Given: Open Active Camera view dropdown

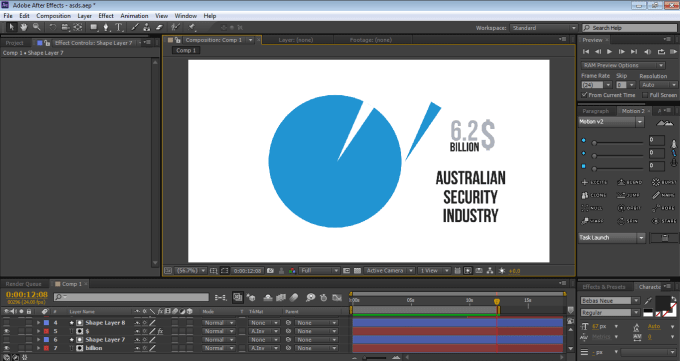Looking at the screenshot, I should pyautogui.click(x=389, y=271).
